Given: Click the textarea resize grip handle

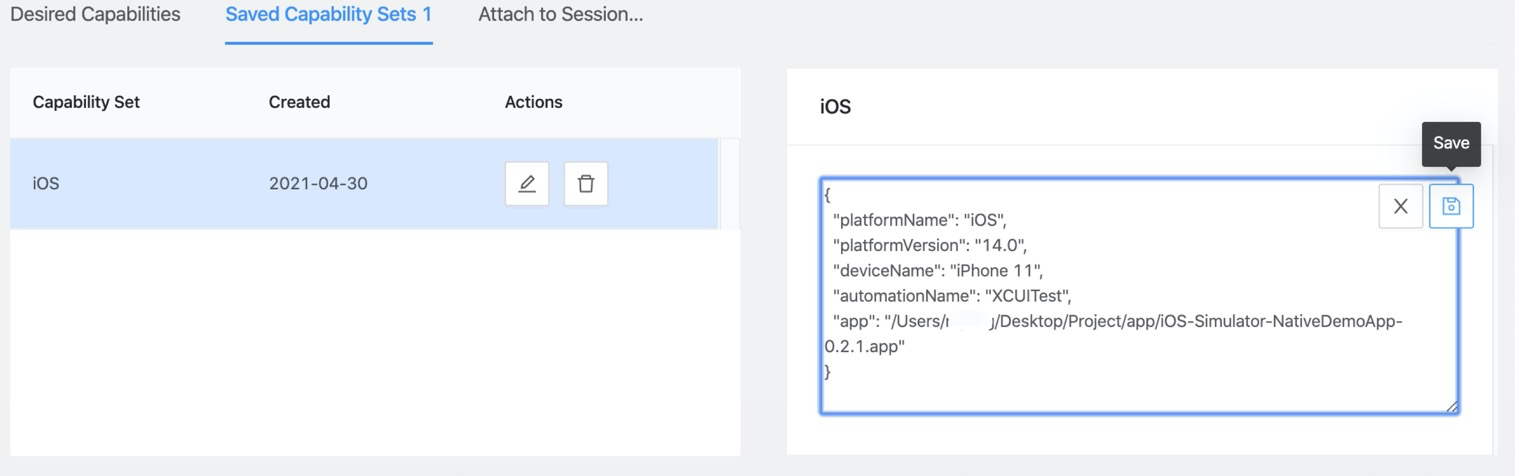Looking at the screenshot, I should coord(1451,406).
